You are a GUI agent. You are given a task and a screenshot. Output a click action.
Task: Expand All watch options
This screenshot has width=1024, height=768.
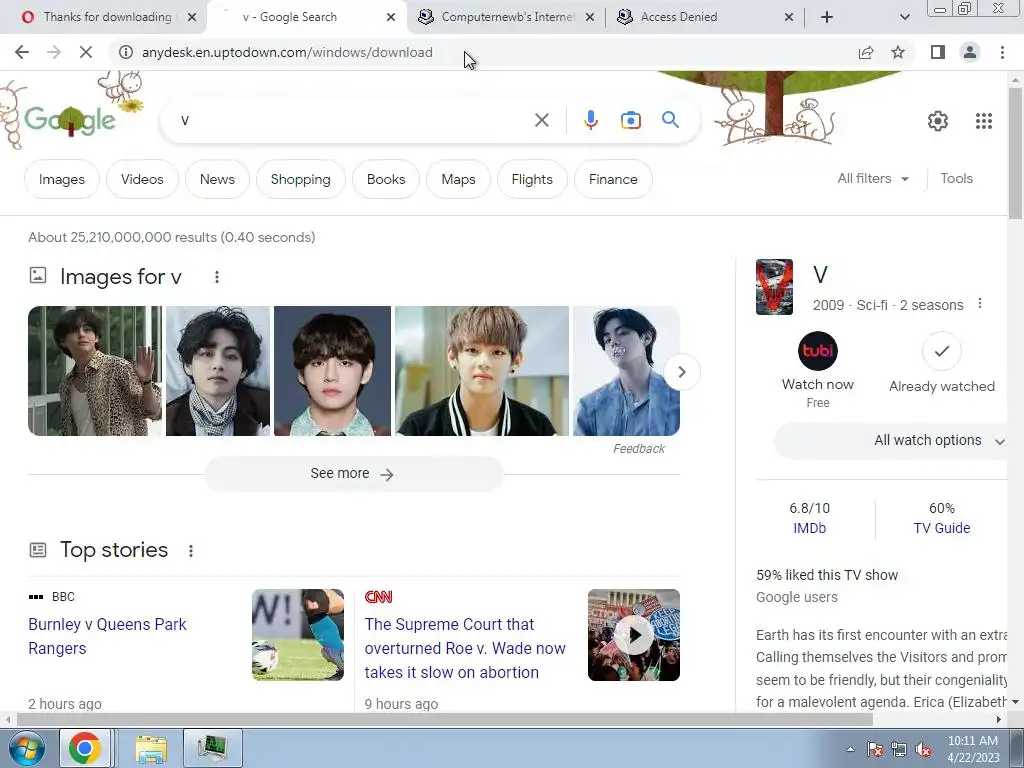891,440
